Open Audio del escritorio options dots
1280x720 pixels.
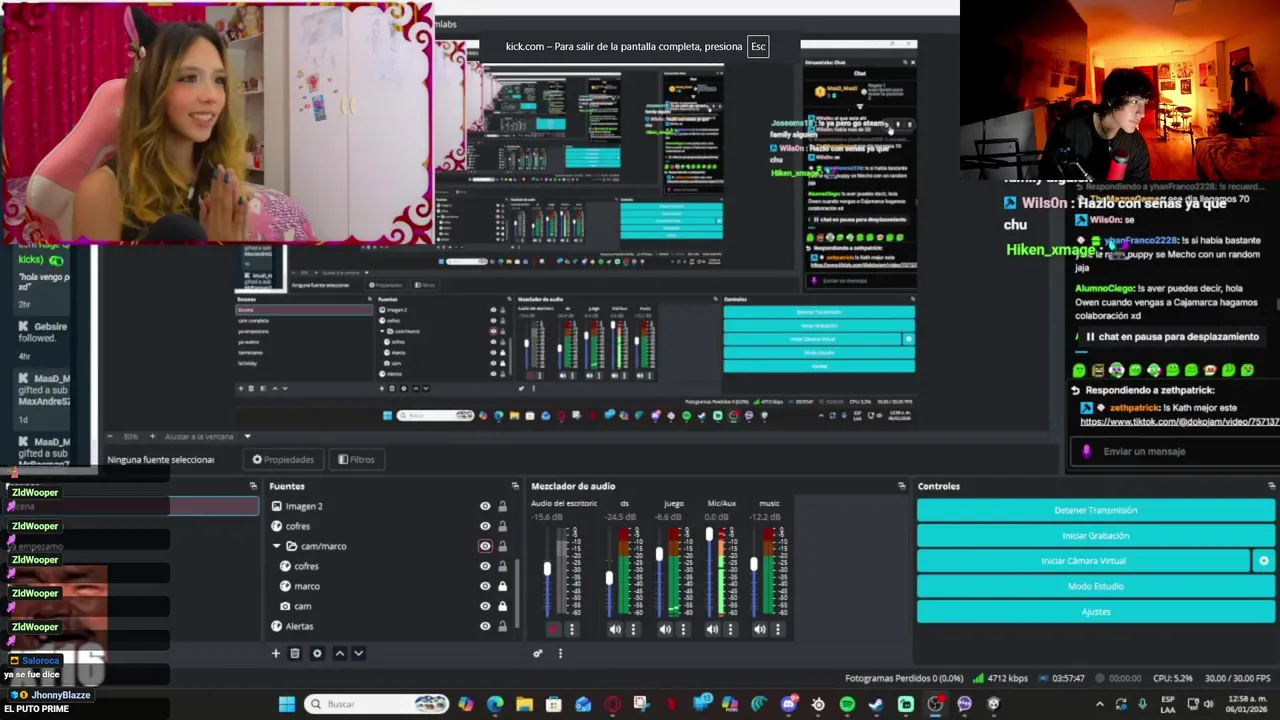572,629
